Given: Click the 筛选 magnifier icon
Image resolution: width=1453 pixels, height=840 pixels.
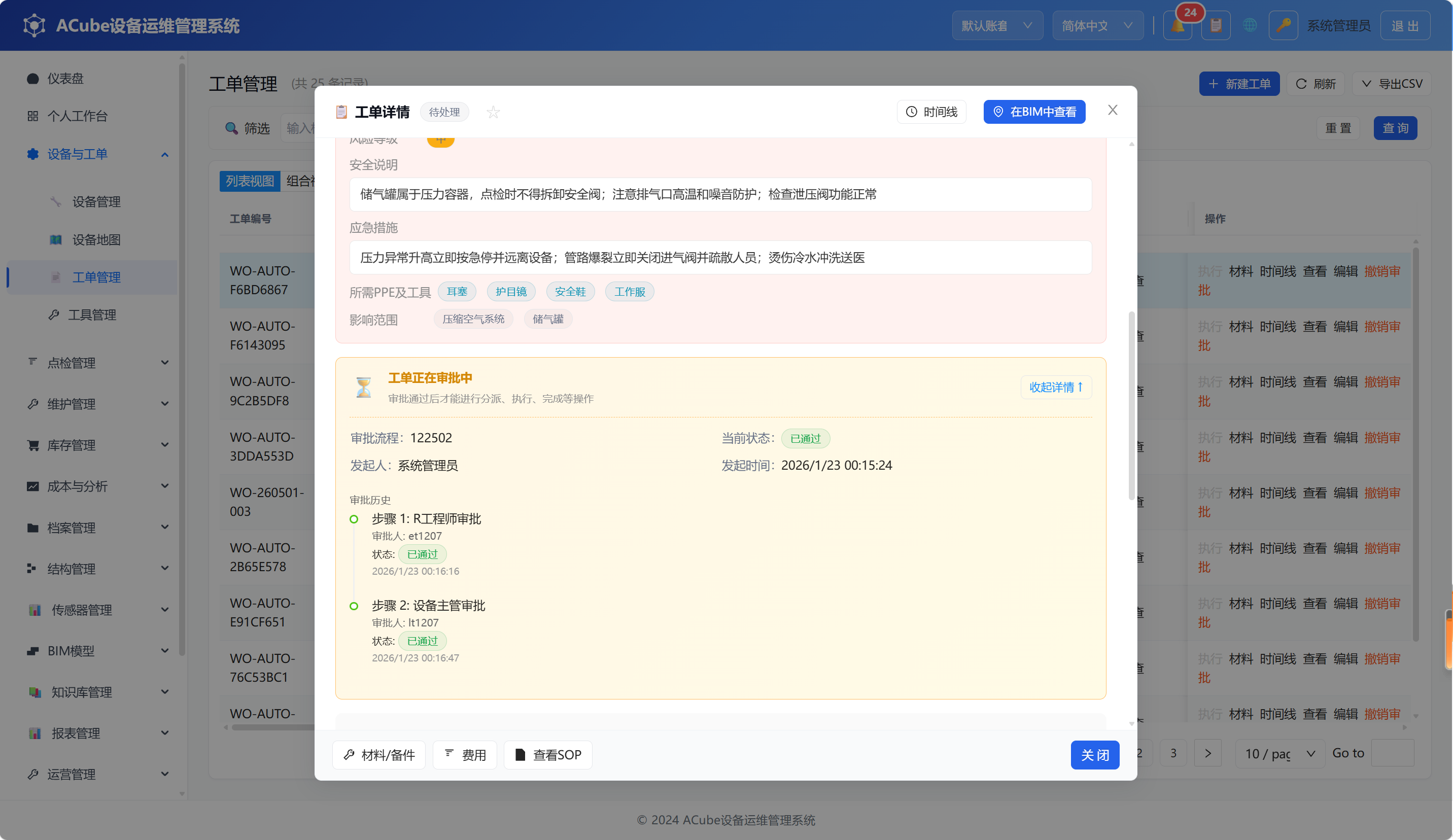Looking at the screenshot, I should (x=231, y=128).
